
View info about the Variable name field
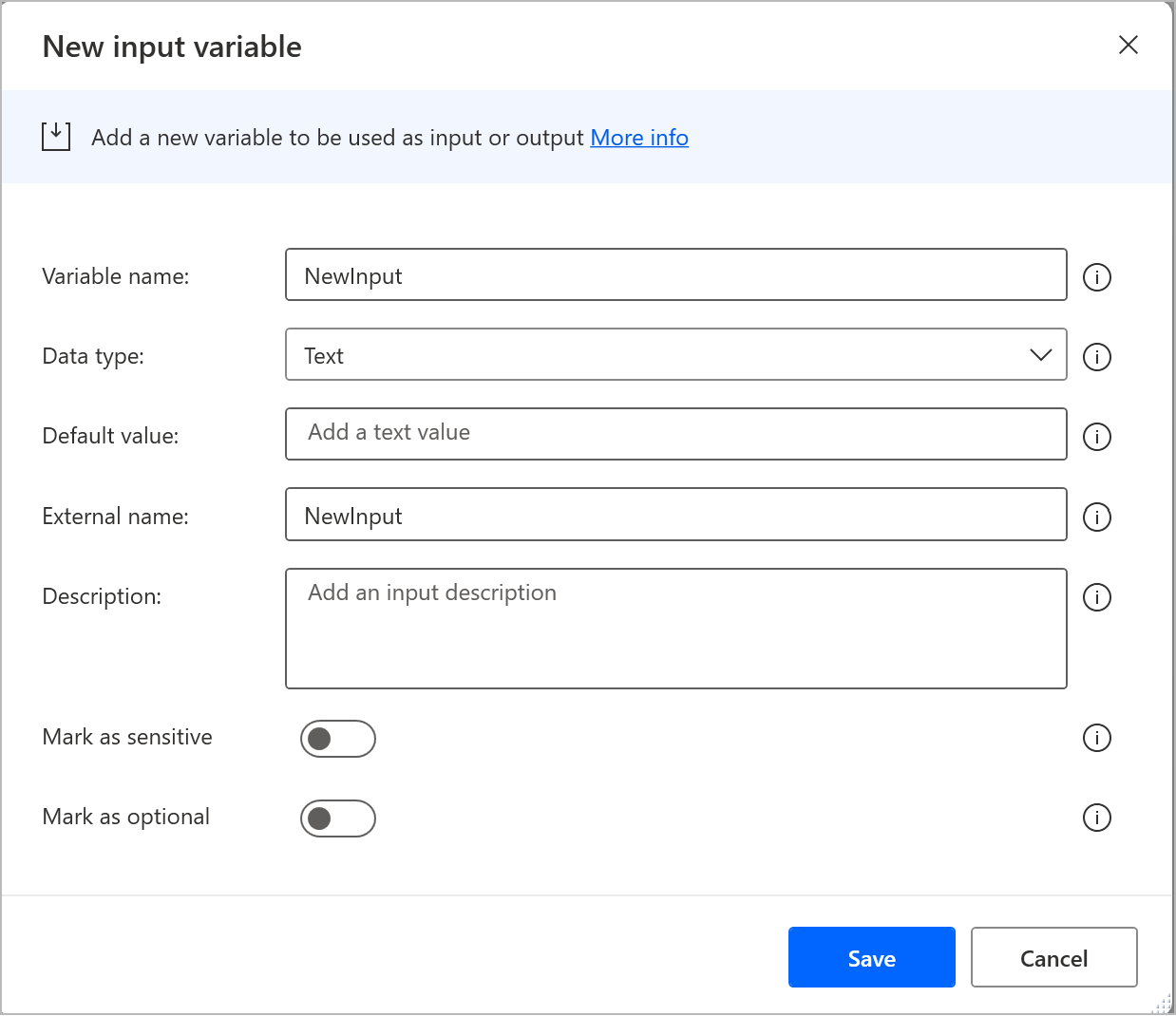point(1097,277)
